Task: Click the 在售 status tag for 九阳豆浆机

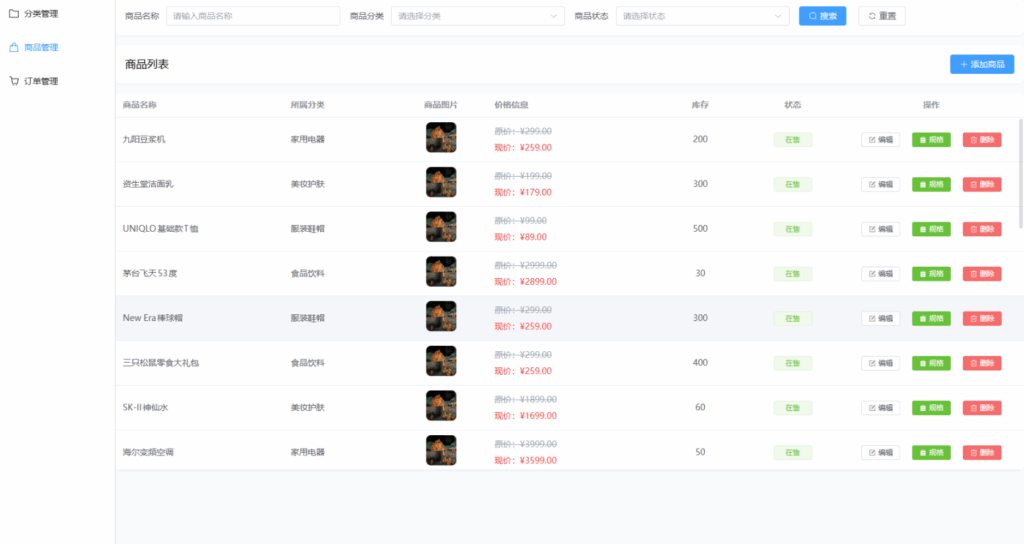Action: [793, 140]
